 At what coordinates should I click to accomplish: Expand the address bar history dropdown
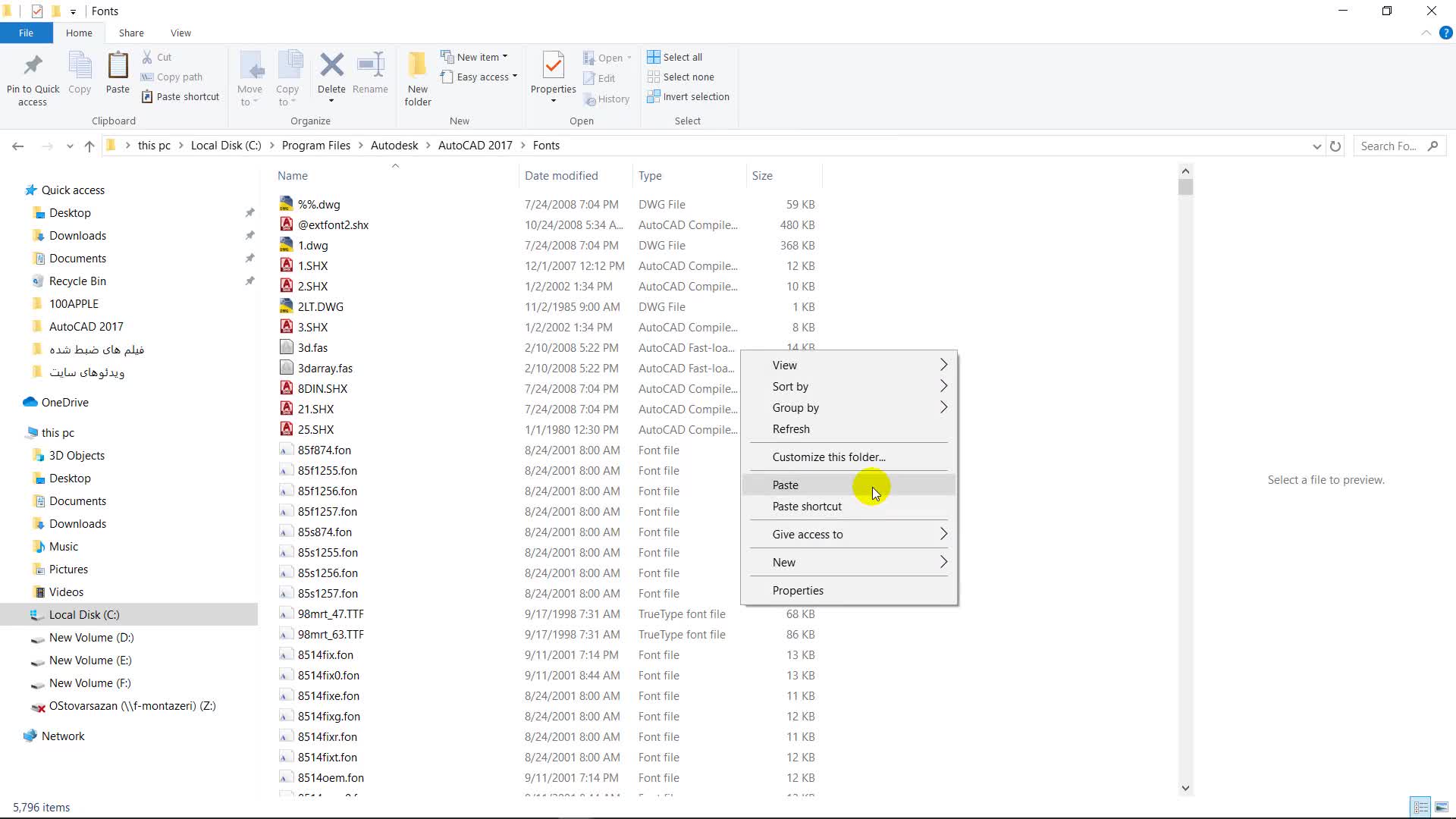1316,146
